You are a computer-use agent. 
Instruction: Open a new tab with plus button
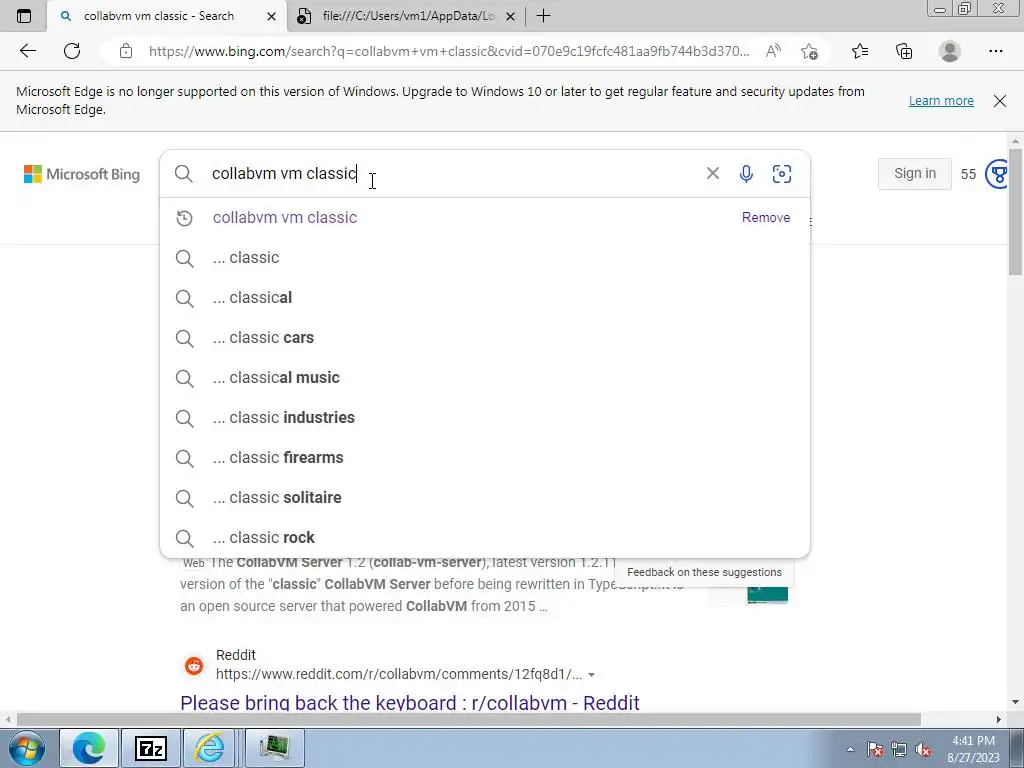[x=543, y=16]
